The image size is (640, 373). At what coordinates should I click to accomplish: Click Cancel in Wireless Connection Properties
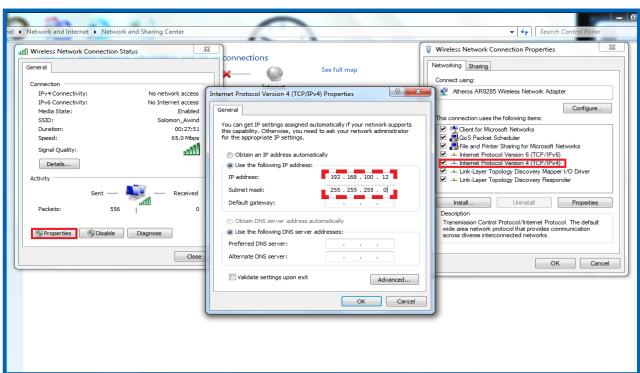600,263
